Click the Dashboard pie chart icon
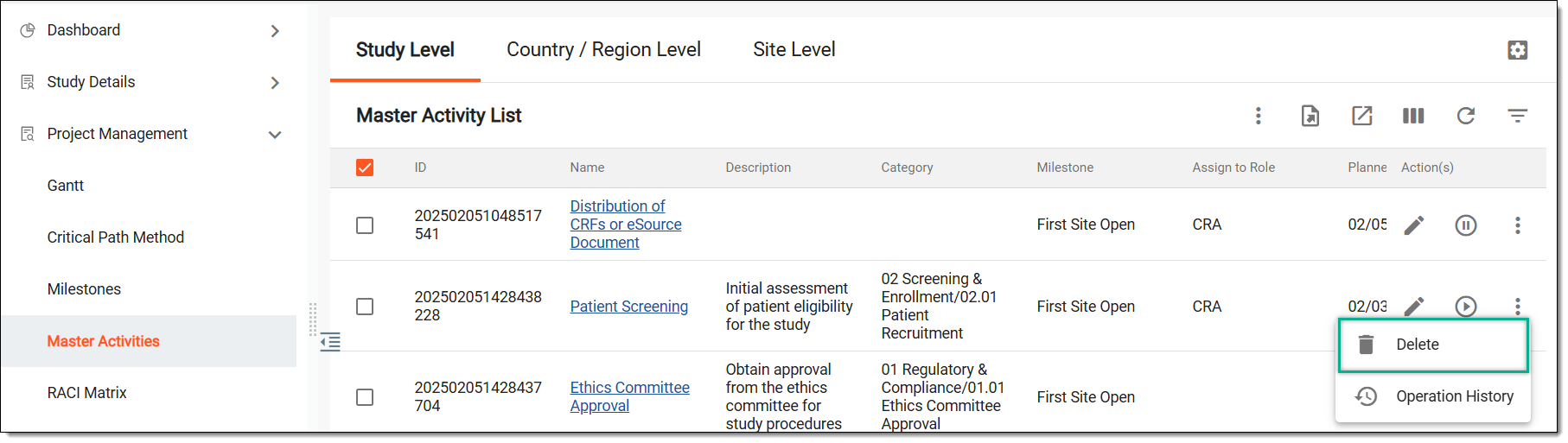 point(28,30)
